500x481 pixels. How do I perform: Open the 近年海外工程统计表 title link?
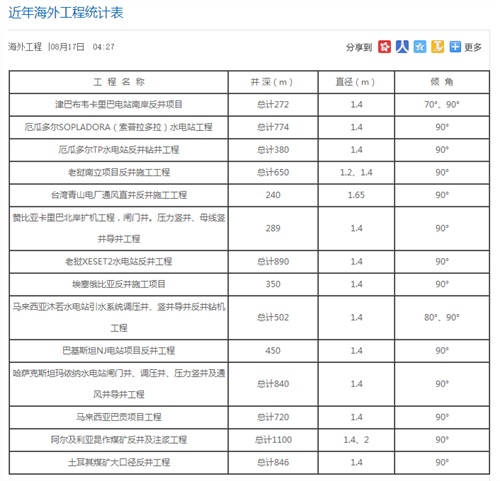pyautogui.click(x=66, y=13)
